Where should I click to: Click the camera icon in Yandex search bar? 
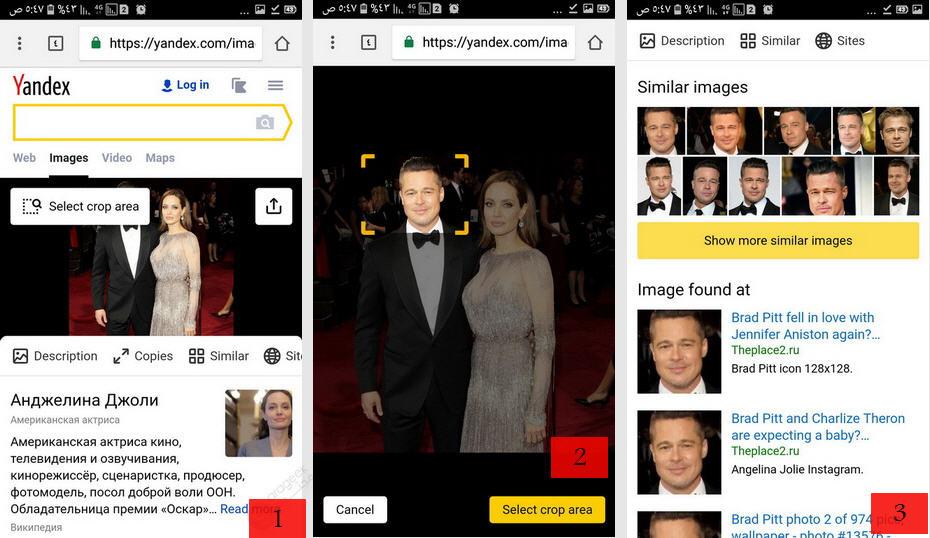[264, 122]
